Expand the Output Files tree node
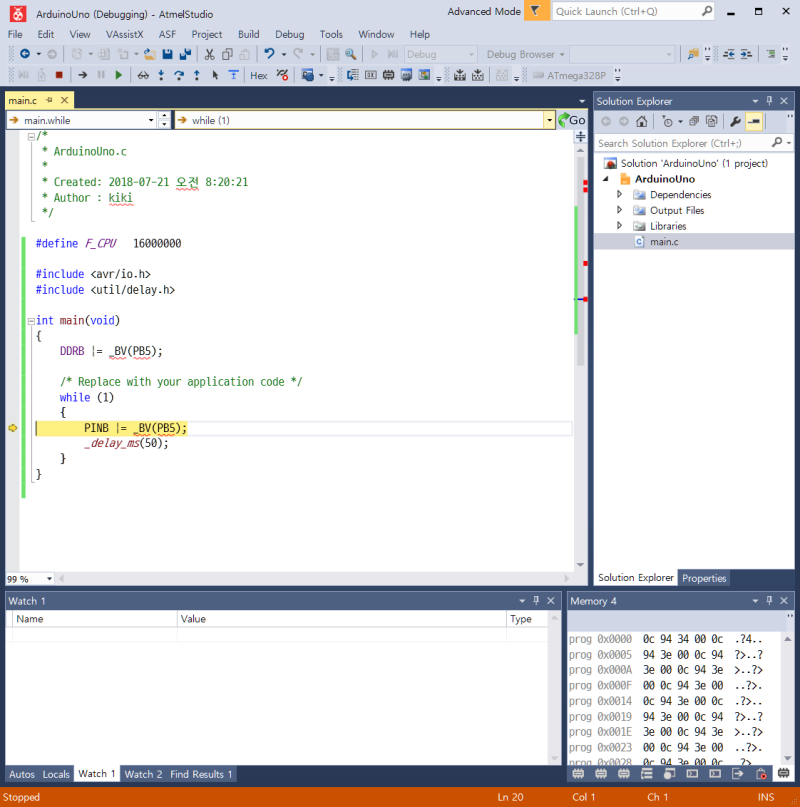 619,210
